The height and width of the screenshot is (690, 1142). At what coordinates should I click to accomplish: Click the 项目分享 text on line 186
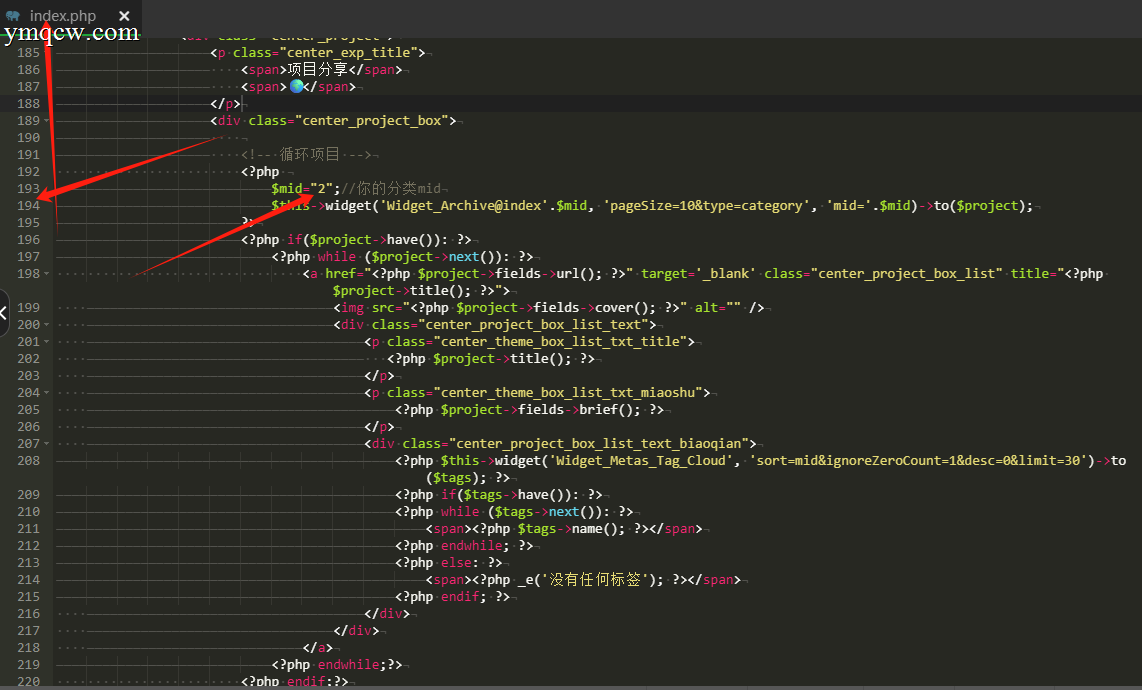(317, 69)
